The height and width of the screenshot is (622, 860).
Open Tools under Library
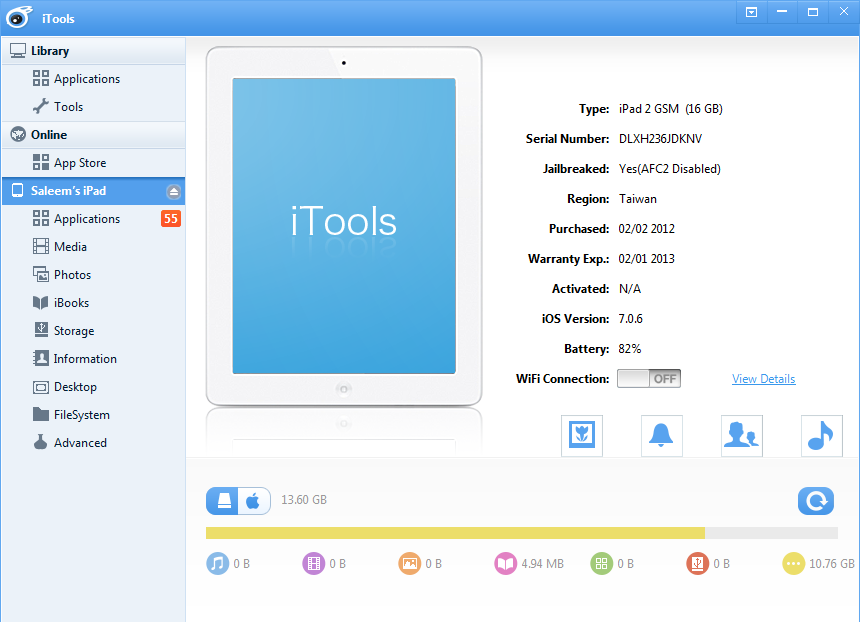coord(93,107)
